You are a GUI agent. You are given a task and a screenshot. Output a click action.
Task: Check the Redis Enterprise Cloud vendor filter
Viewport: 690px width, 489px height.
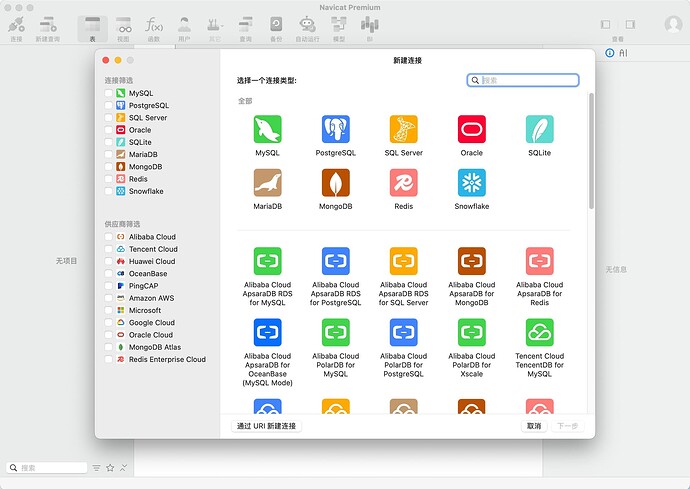[x=108, y=359]
